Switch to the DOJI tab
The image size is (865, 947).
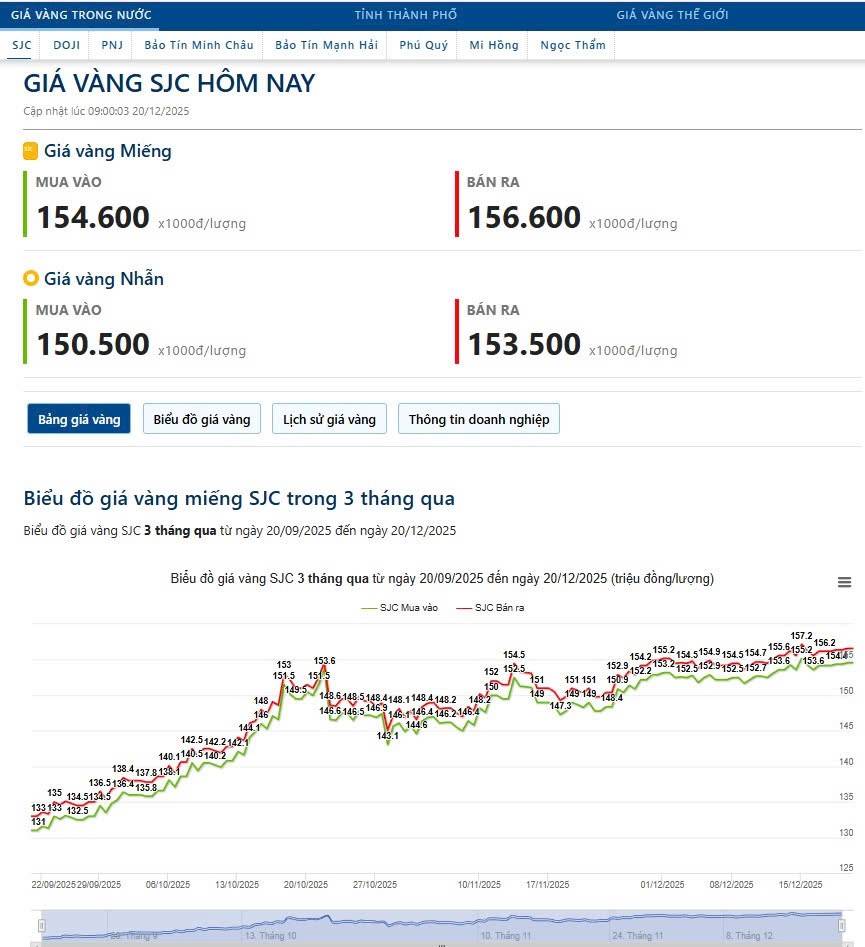tap(67, 45)
